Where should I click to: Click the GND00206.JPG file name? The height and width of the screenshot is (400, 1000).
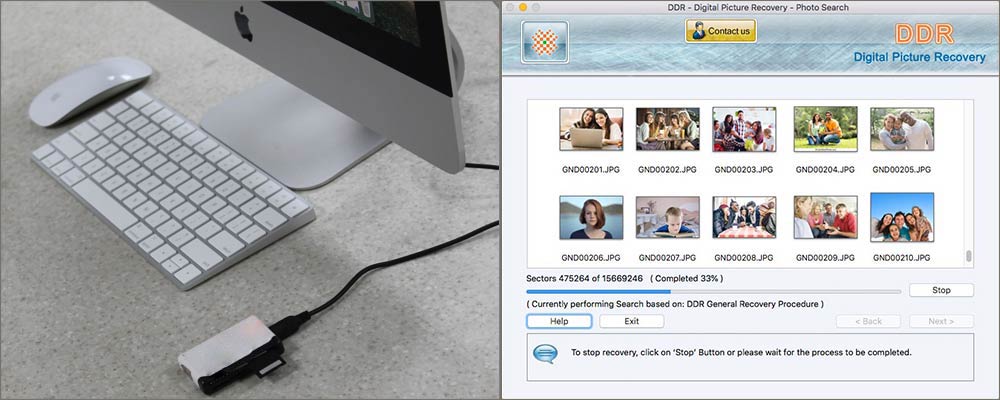click(x=591, y=258)
